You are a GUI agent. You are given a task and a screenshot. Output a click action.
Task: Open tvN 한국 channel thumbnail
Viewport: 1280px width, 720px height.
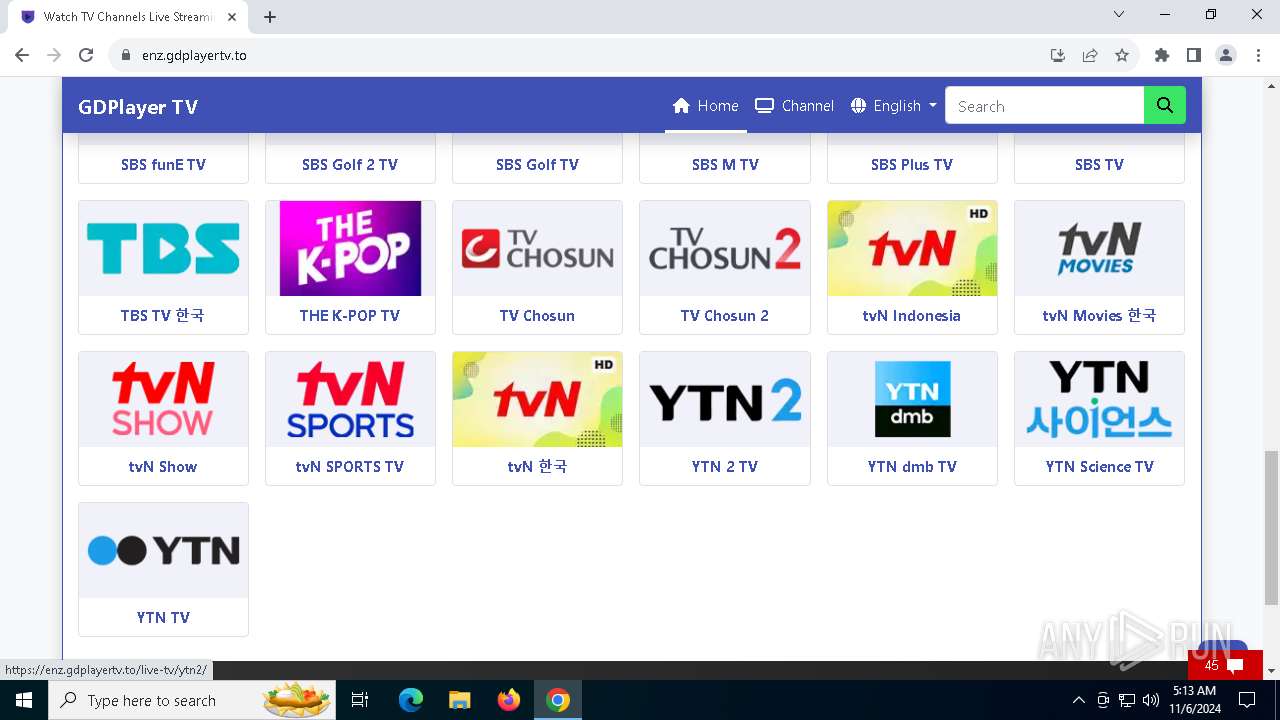click(x=537, y=399)
